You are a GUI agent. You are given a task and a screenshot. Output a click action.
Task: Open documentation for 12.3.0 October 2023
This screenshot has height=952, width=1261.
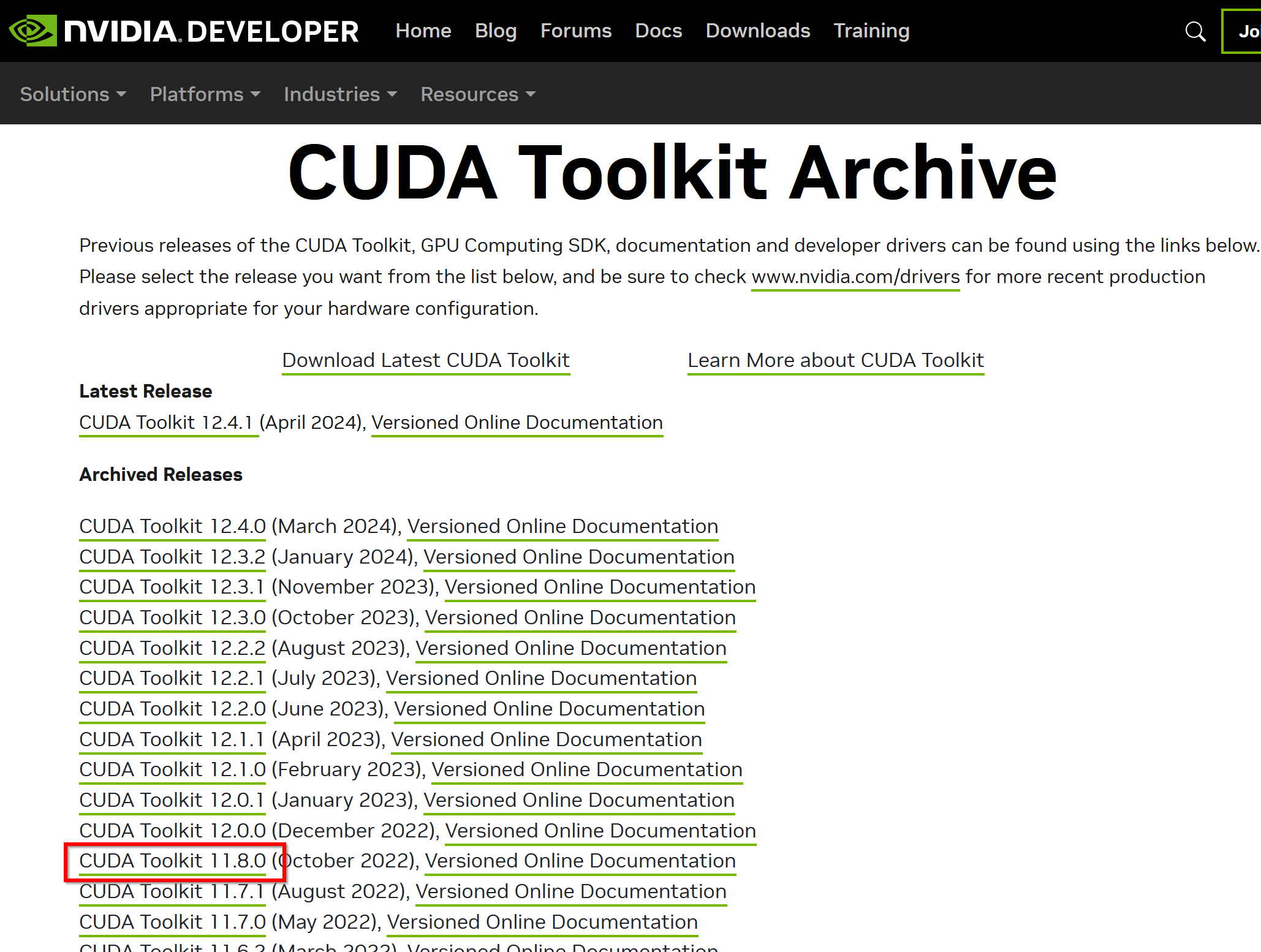tap(580, 618)
